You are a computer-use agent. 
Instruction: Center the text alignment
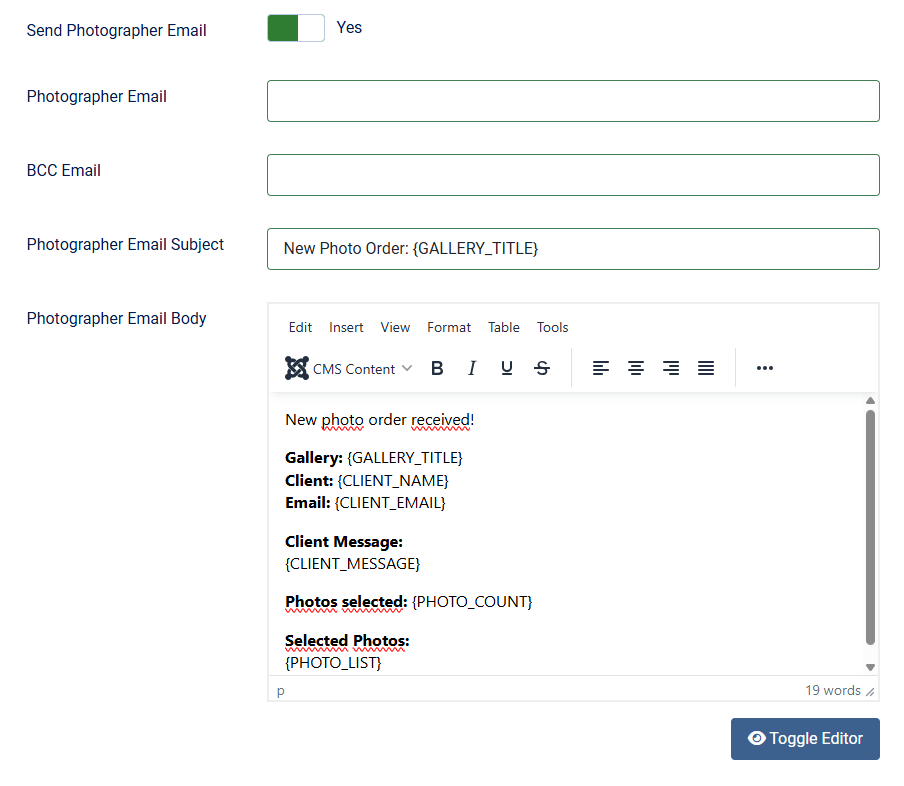636,368
